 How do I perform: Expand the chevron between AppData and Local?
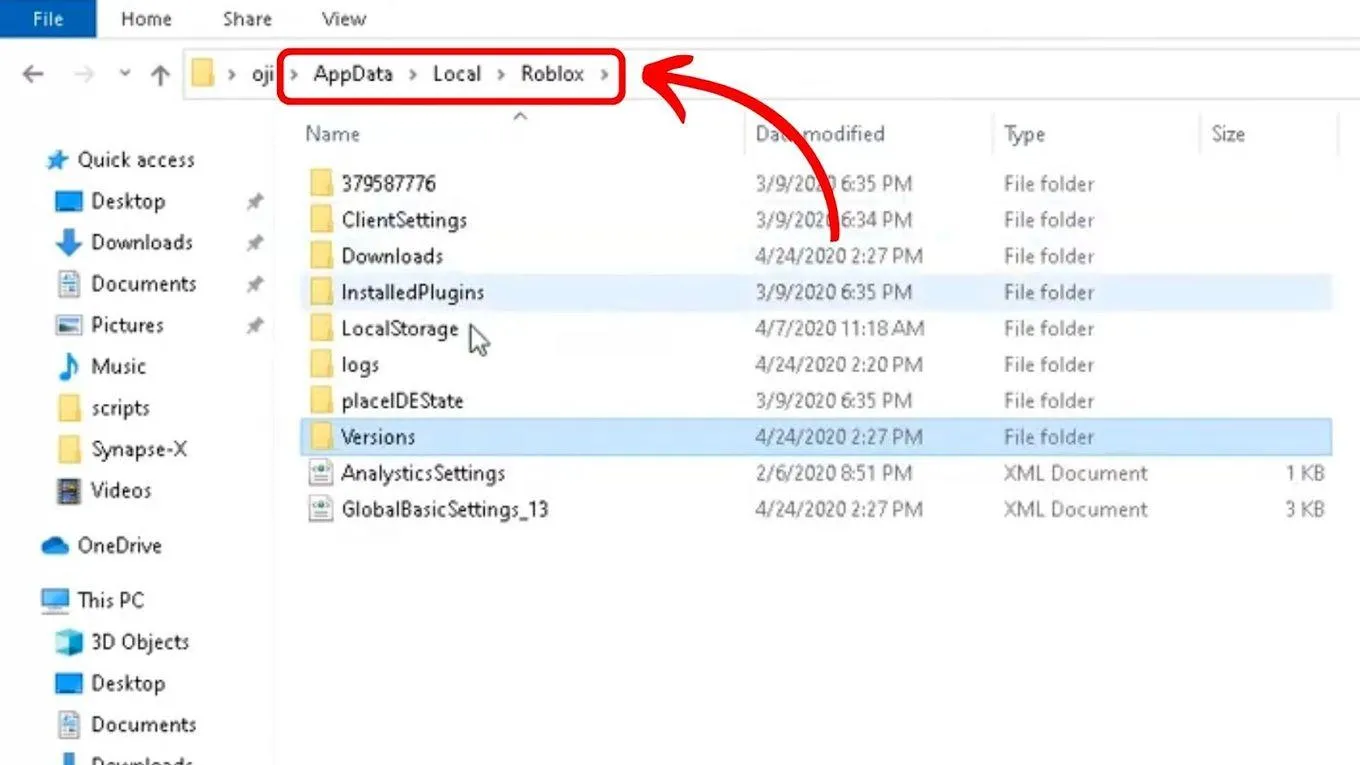click(x=413, y=75)
